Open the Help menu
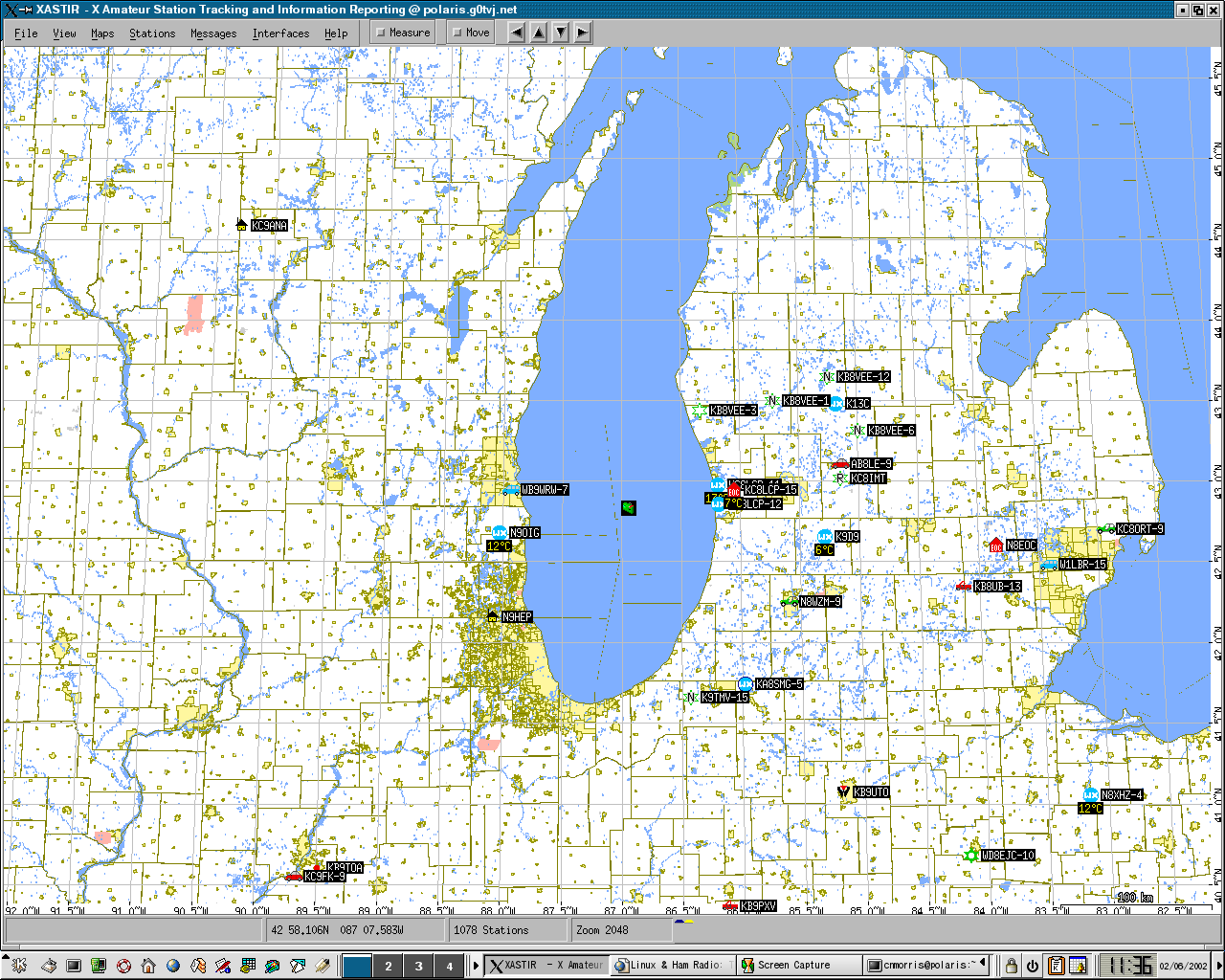 (x=336, y=33)
